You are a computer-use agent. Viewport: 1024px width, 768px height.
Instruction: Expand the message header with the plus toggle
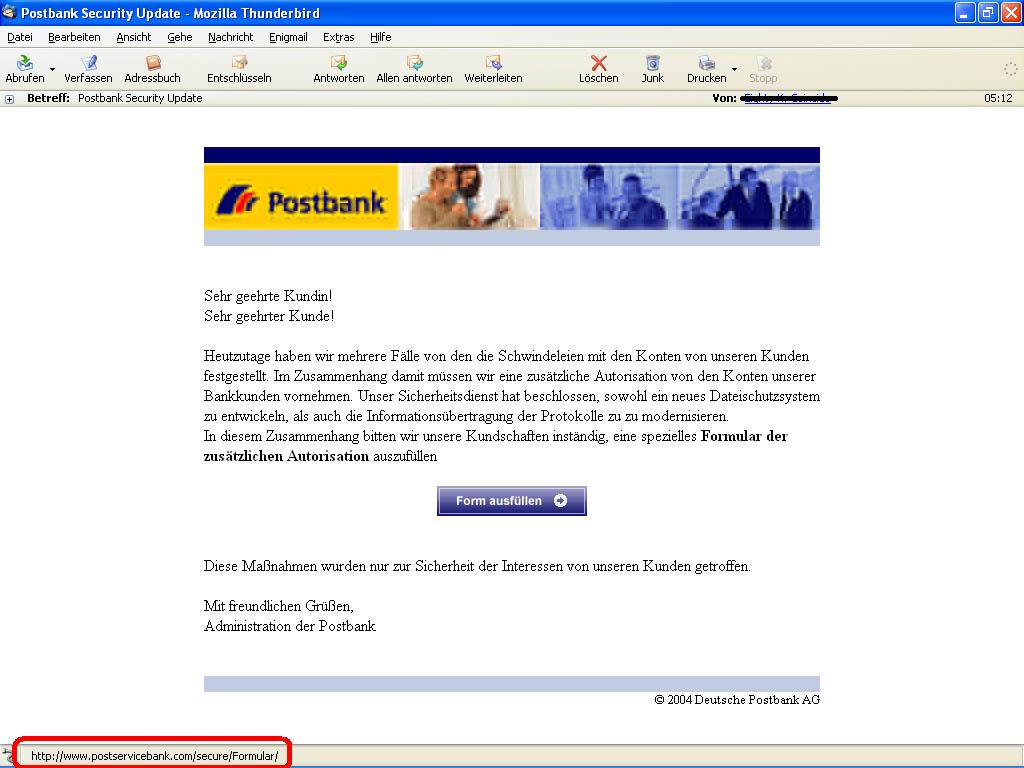pyautogui.click(x=9, y=99)
